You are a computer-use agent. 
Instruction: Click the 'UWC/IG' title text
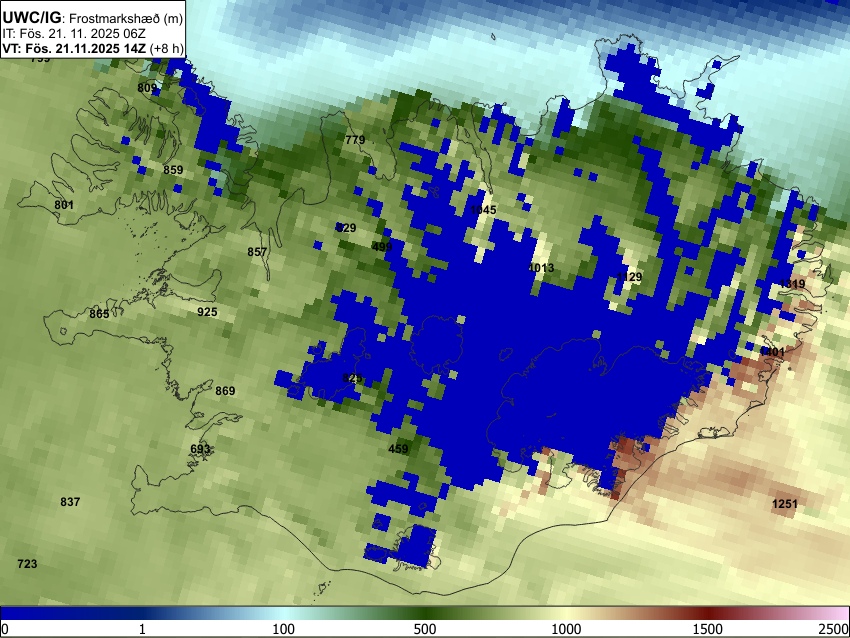click(31, 18)
